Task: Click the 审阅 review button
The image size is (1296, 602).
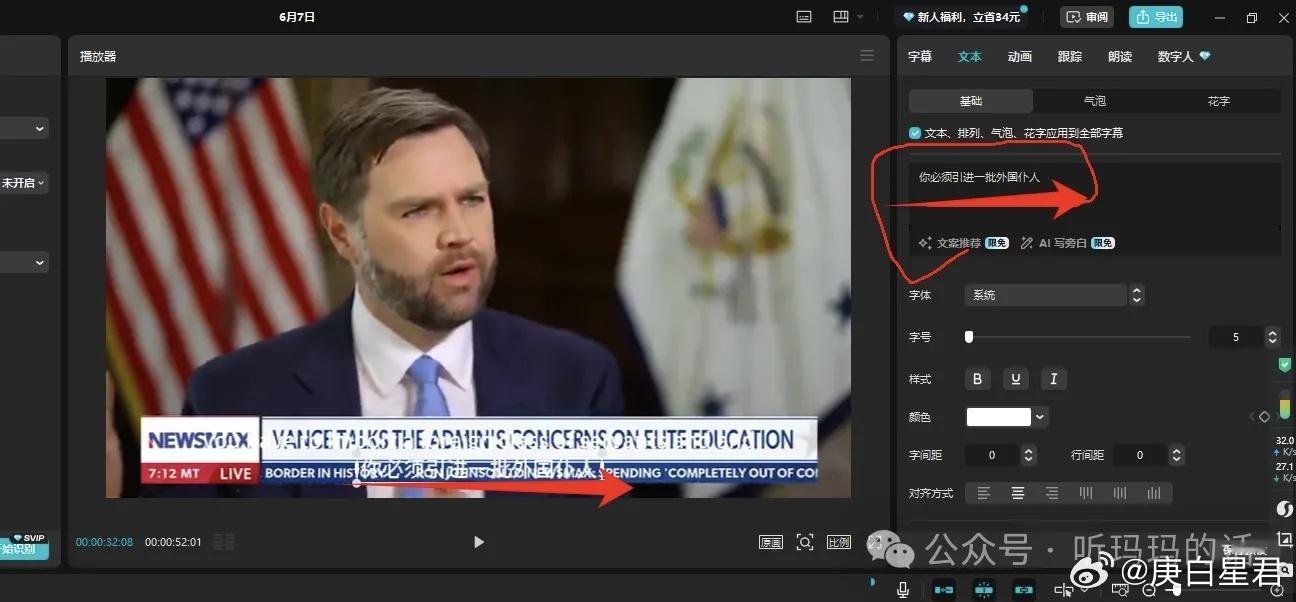Action: coord(1087,17)
